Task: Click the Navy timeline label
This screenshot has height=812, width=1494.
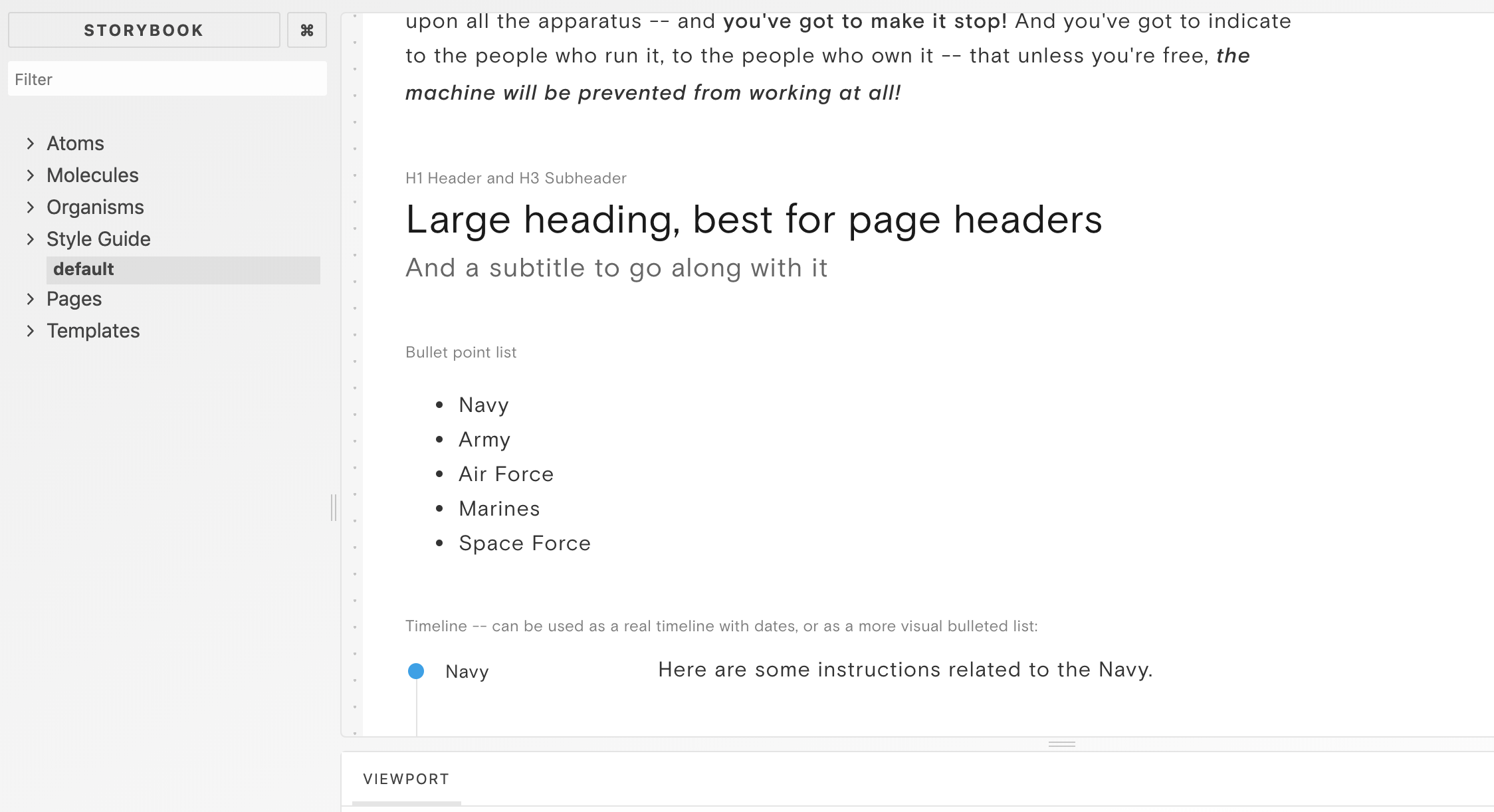Action: pyautogui.click(x=467, y=672)
